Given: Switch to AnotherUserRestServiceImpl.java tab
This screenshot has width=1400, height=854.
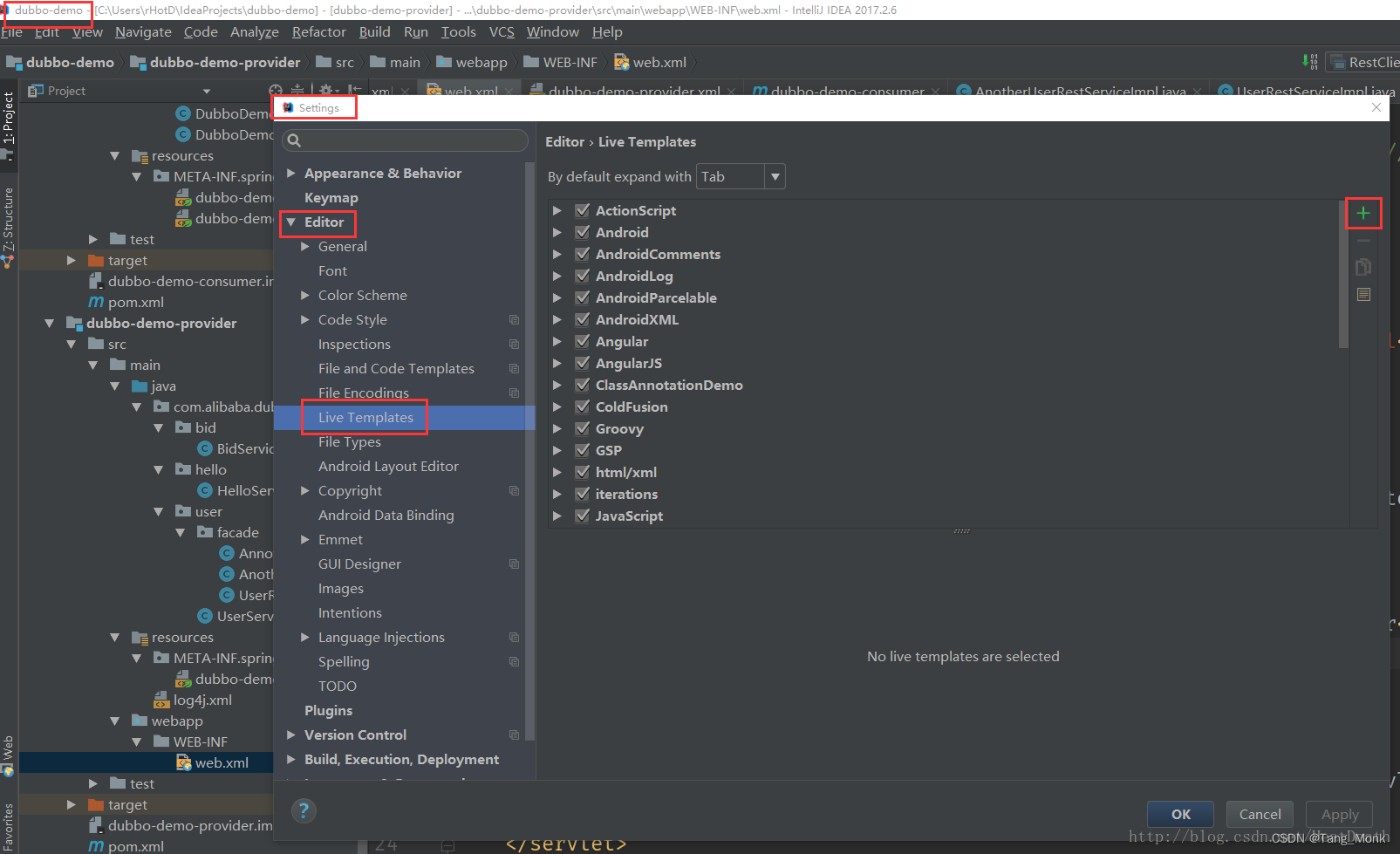Looking at the screenshot, I should pos(1078,91).
